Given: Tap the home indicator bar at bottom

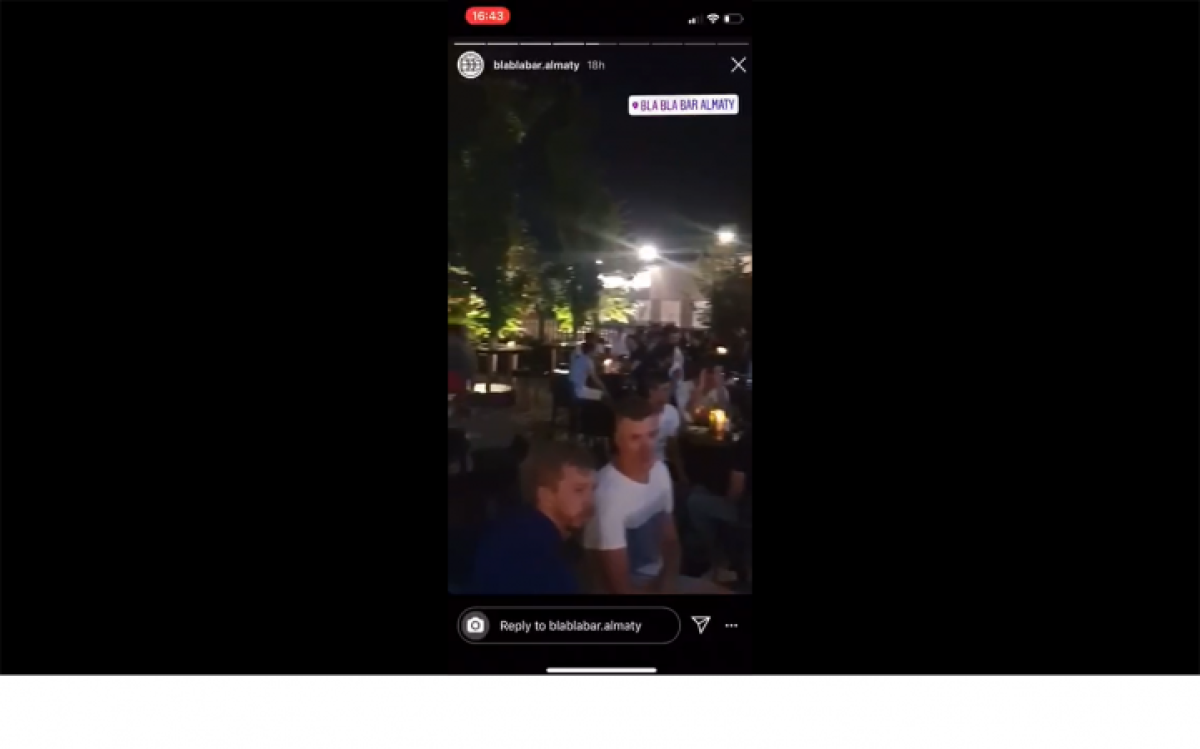Looking at the screenshot, I should point(601,670).
